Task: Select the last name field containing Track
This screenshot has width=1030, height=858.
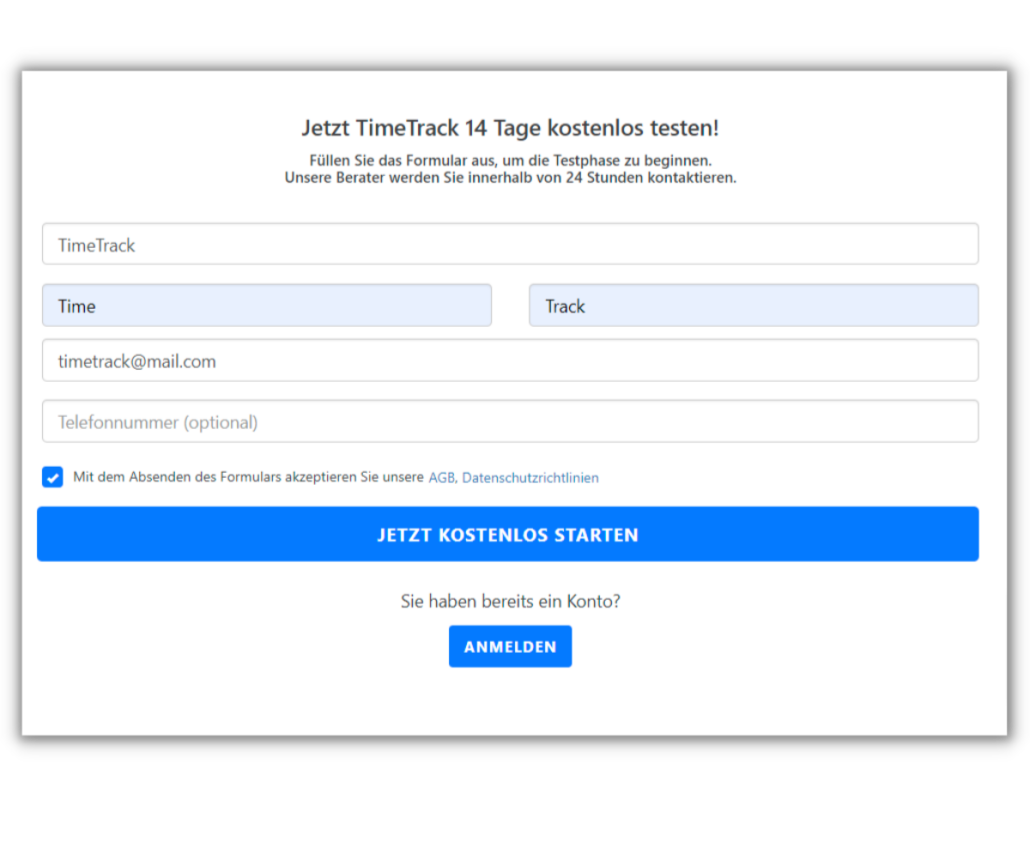Action: tap(753, 306)
